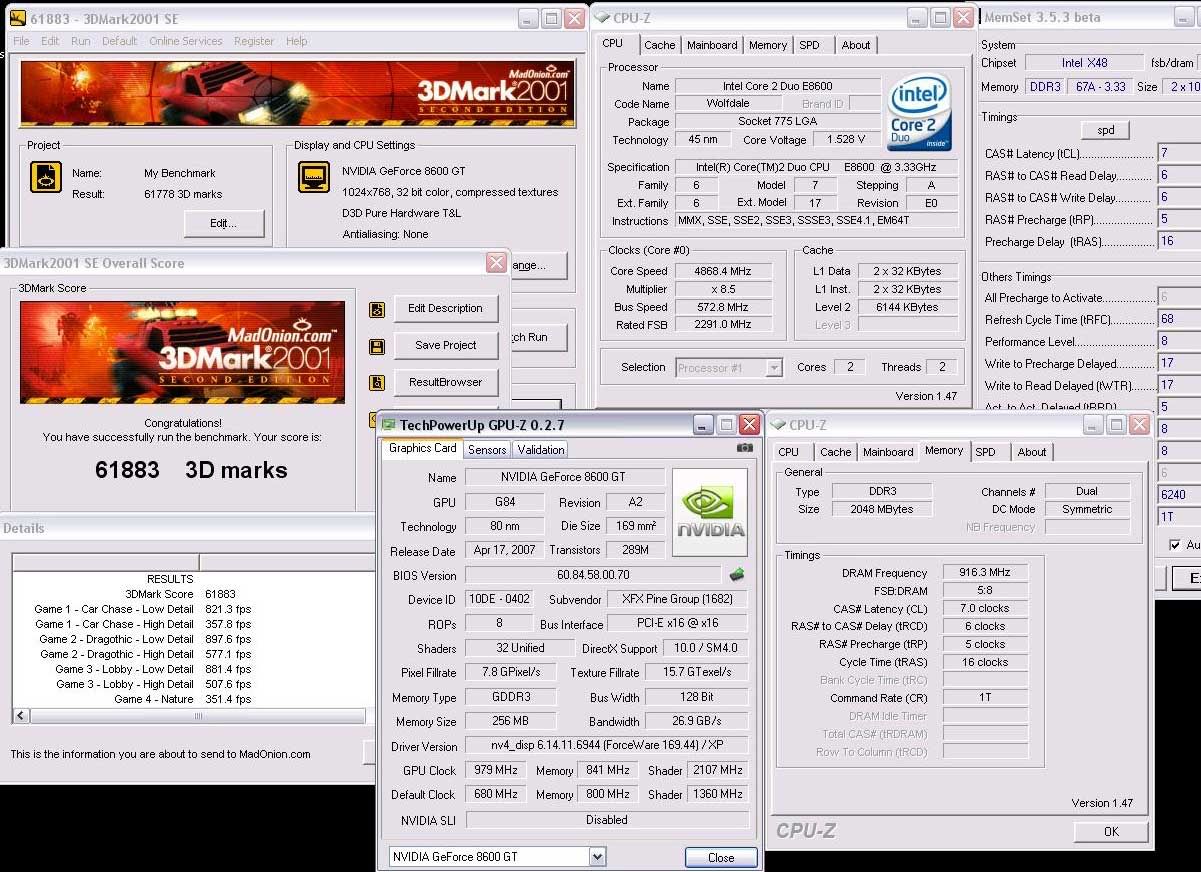Click the Save Project button
The width and height of the screenshot is (1201, 872).
pyautogui.click(x=446, y=345)
